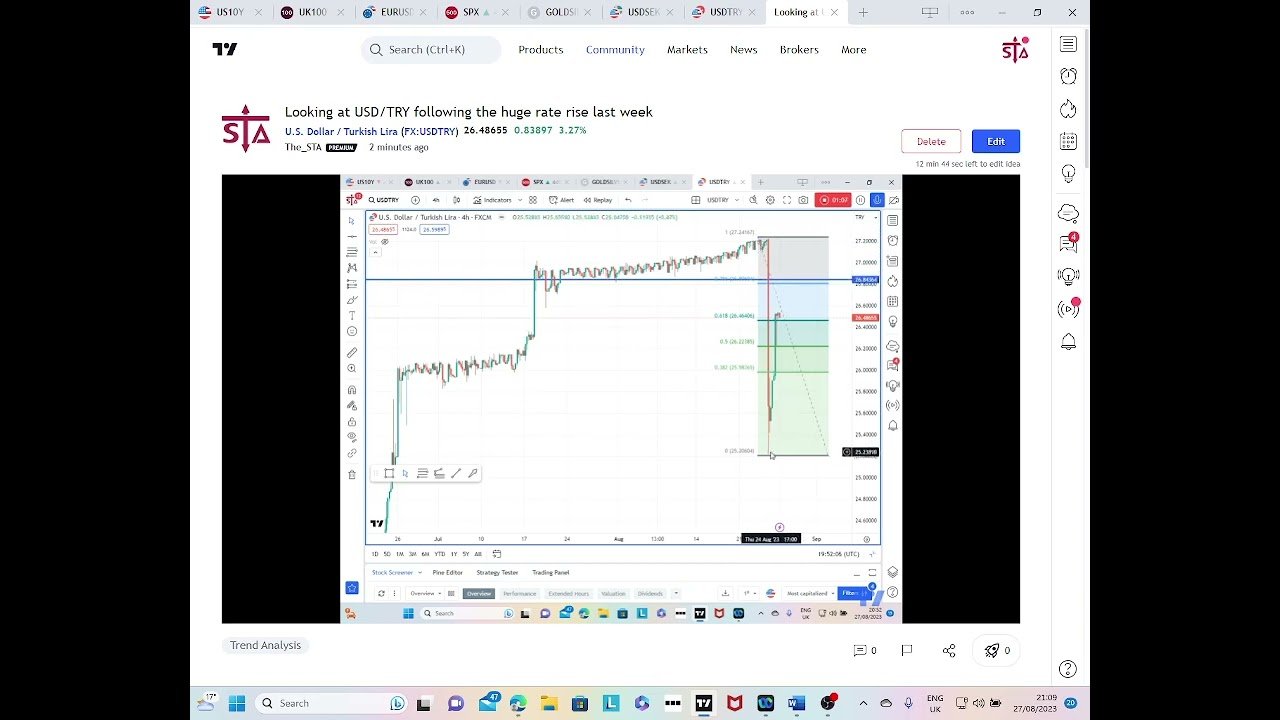1280x720 pixels.
Task: Open the Alerts alarm clock icon in sidebar
Action: [1068, 76]
